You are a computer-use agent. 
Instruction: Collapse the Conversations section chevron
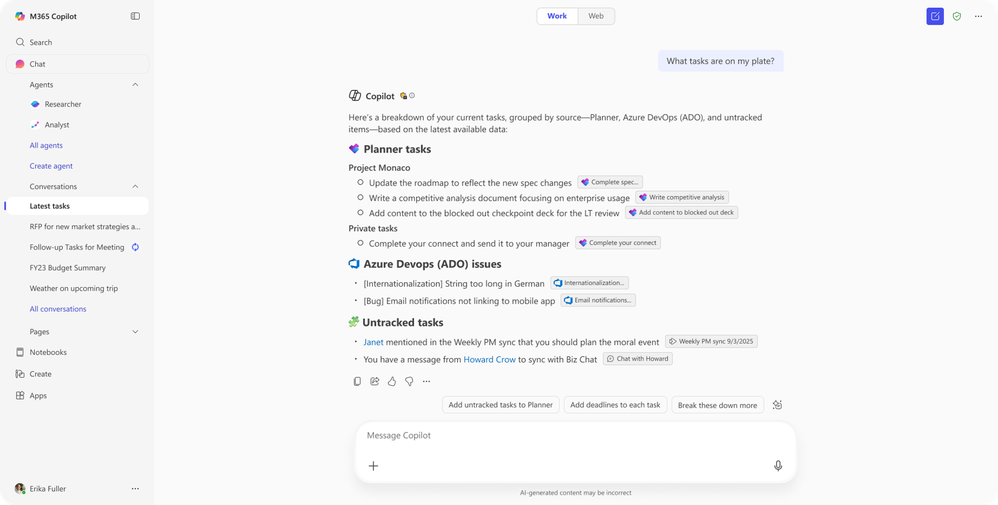[x=135, y=187]
